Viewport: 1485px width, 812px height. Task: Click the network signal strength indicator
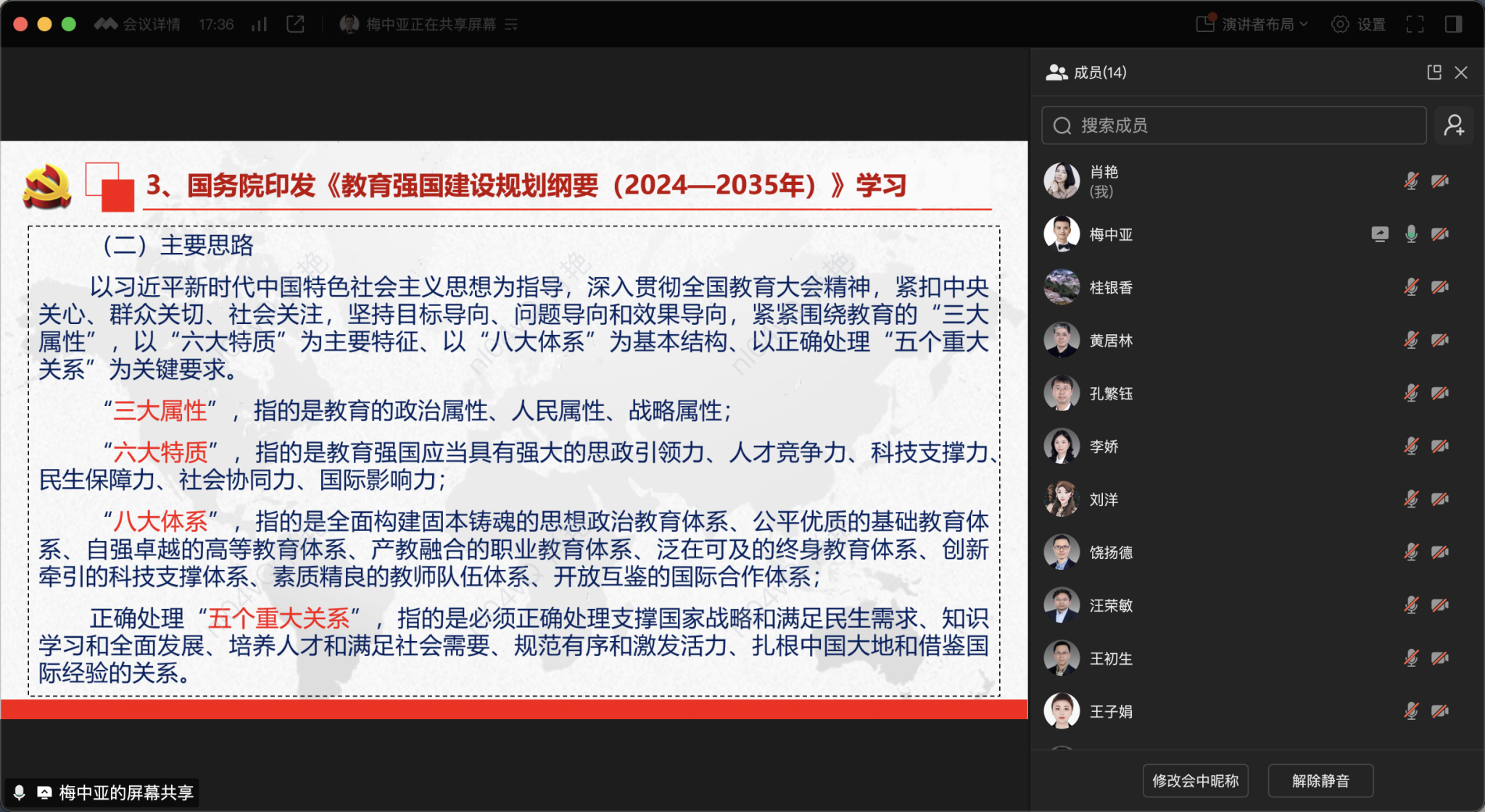coord(259,24)
